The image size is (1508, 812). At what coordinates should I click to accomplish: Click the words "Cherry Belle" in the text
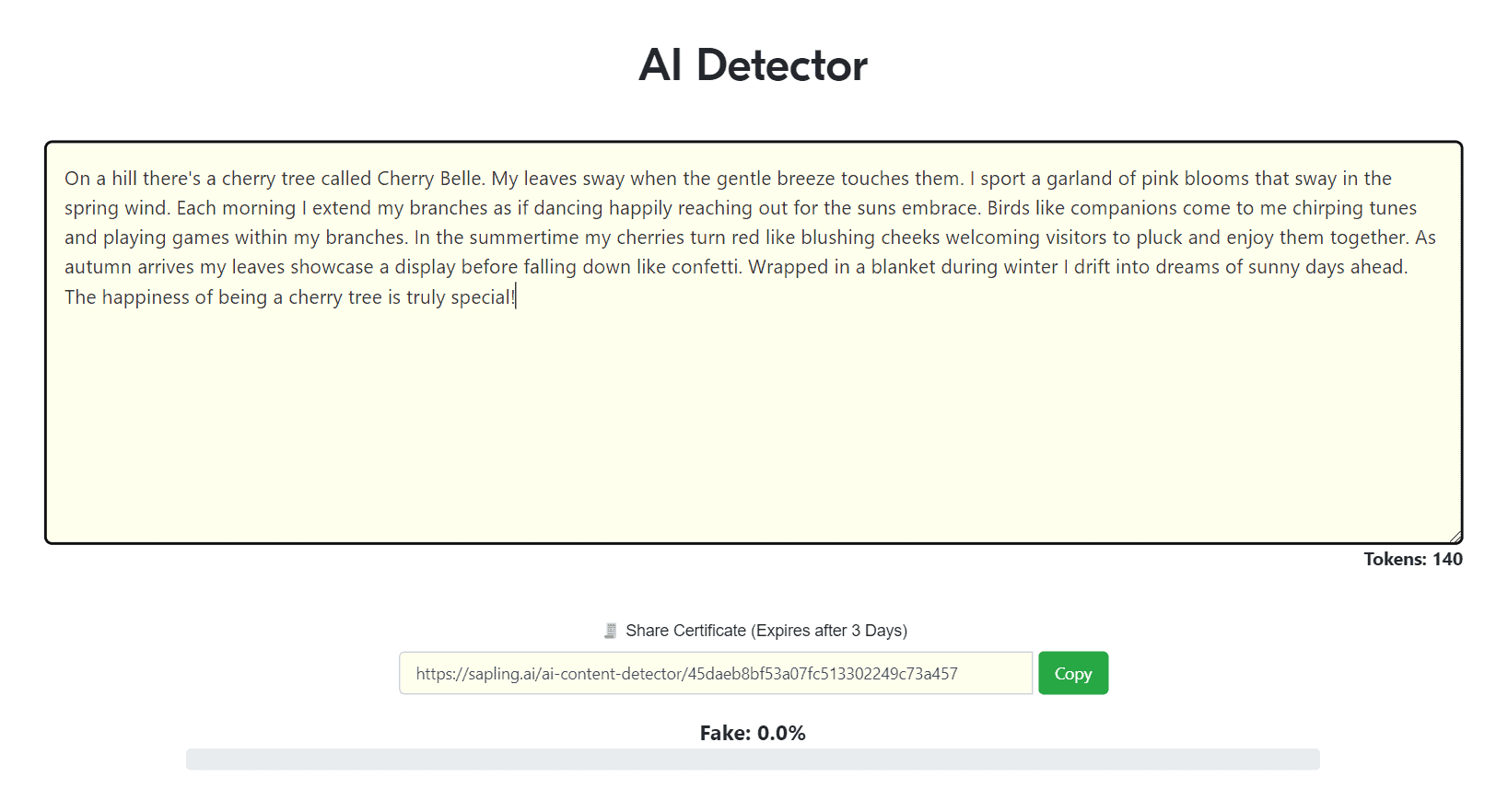click(x=429, y=179)
